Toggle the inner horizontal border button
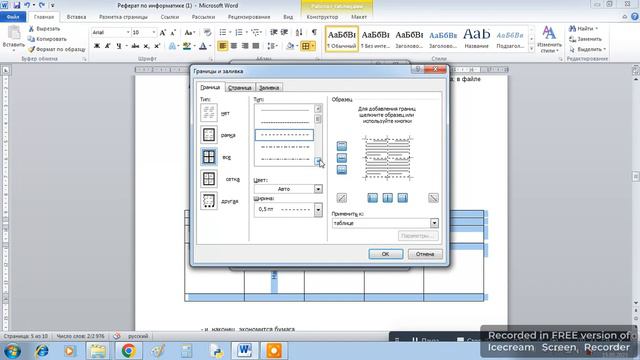640x360 pixels. coord(342,158)
